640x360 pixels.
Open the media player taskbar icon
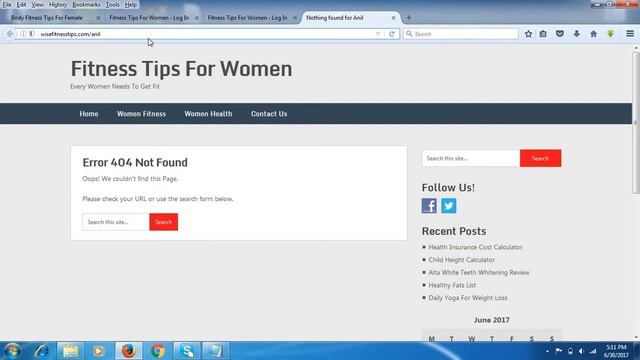(x=98, y=351)
